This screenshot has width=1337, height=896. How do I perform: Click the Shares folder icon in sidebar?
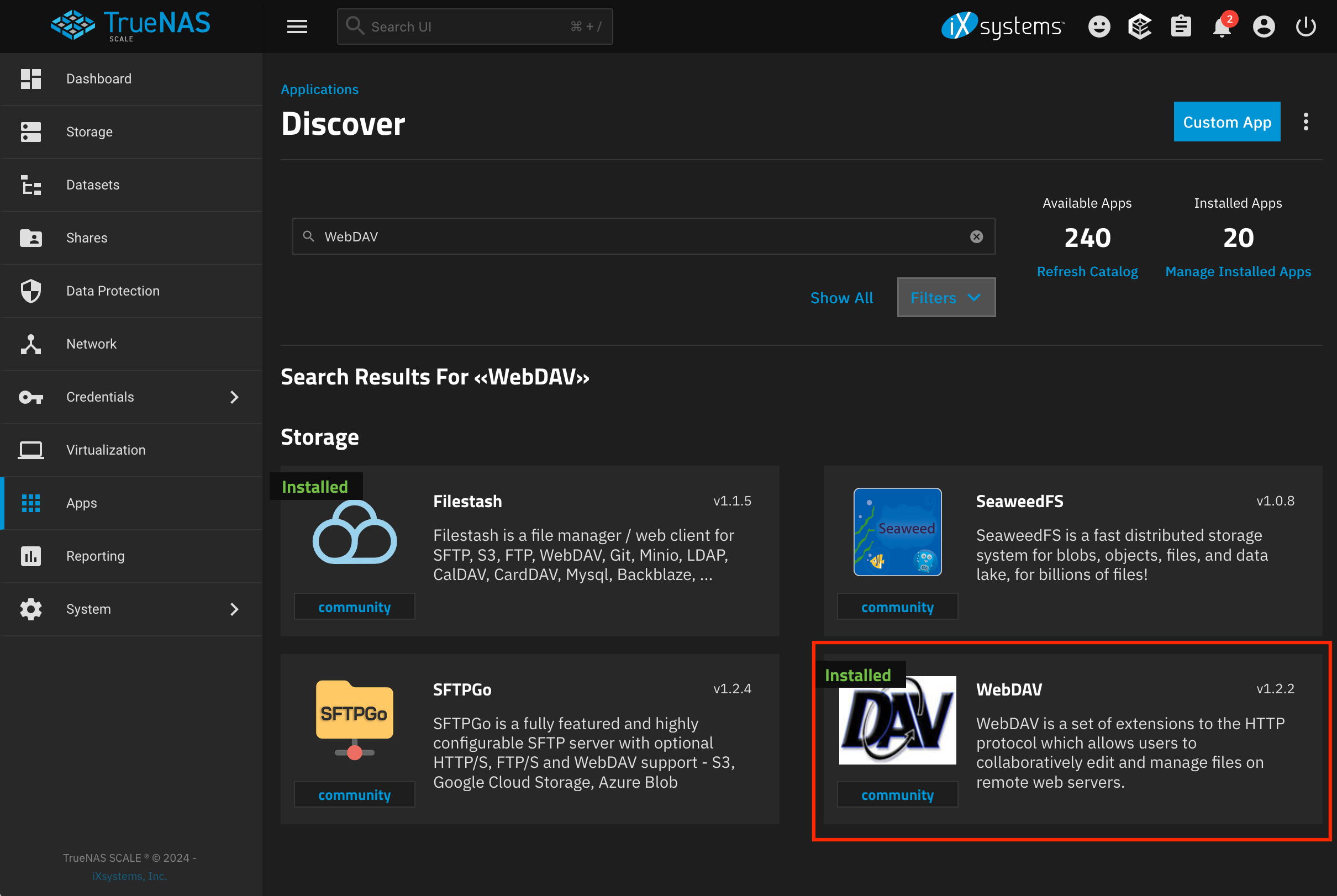point(31,238)
